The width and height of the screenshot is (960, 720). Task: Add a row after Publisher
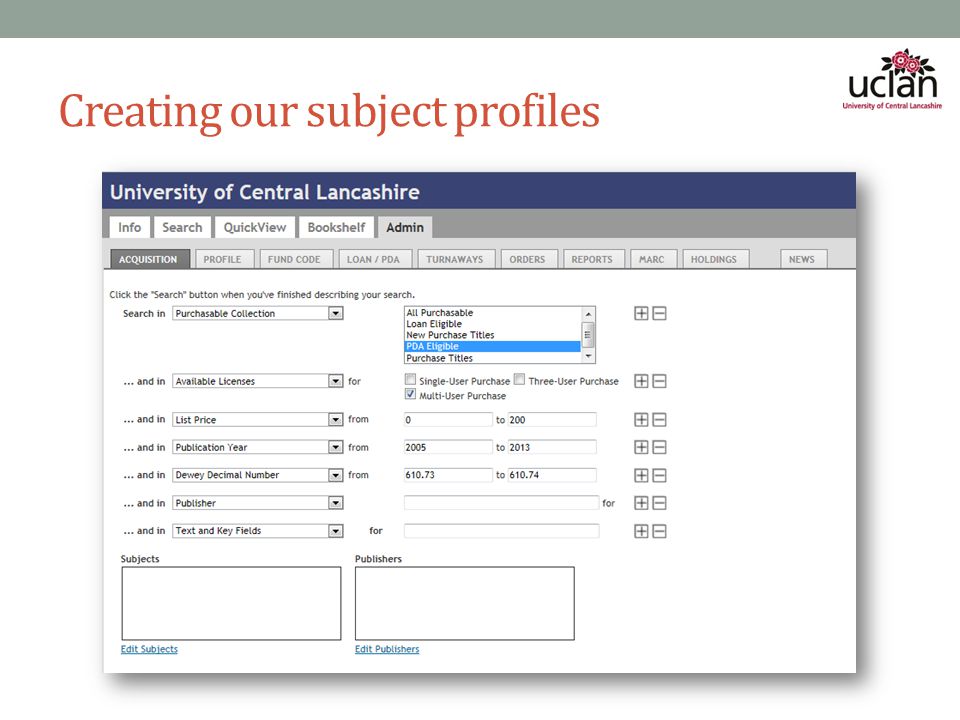point(641,503)
